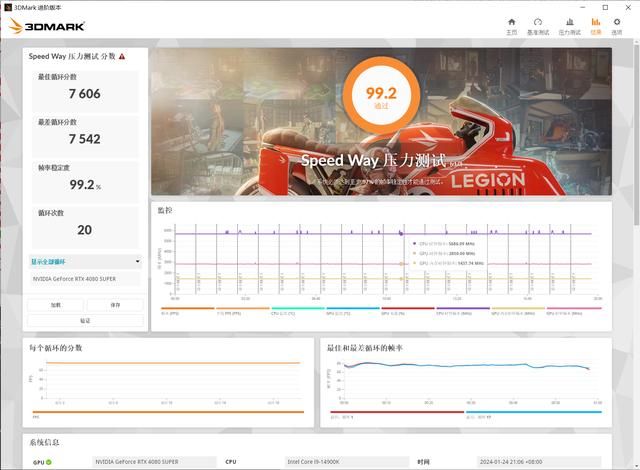The width and height of the screenshot is (640, 470).
Task: Toggle the dark red GPU load legend line
Action: (x=408, y=311)
